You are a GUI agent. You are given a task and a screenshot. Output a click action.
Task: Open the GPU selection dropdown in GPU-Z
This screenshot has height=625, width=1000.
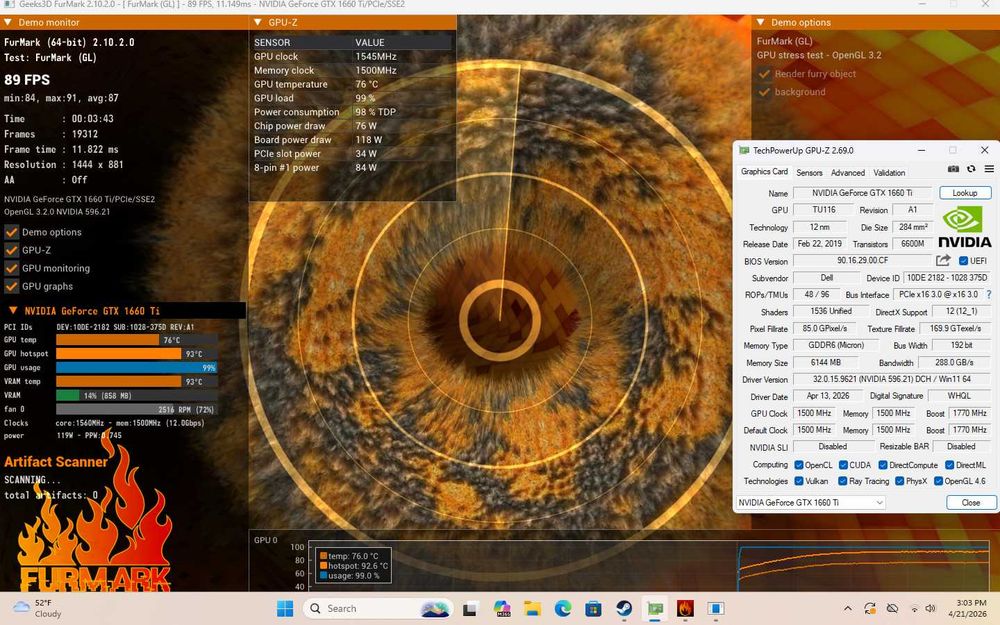811,503
